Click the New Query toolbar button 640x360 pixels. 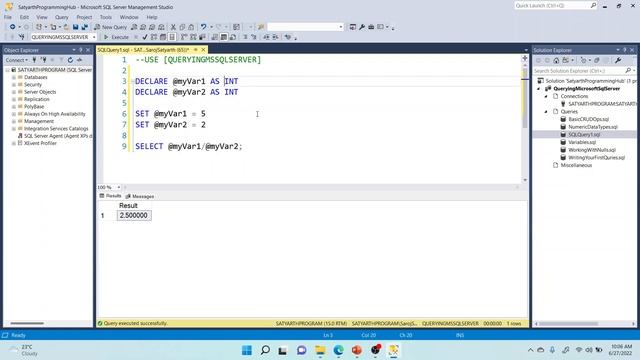(x=110, y=27)
